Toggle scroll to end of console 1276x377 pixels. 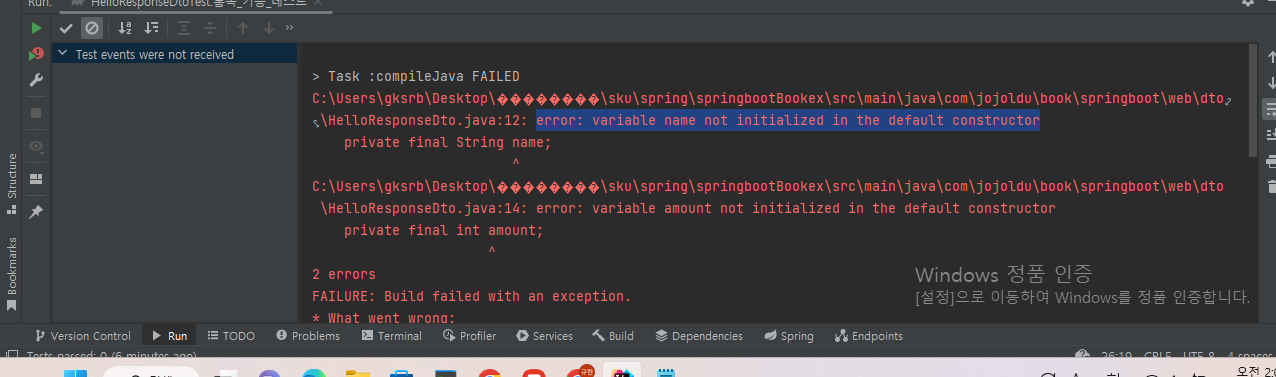click(x=1270, y=133)
